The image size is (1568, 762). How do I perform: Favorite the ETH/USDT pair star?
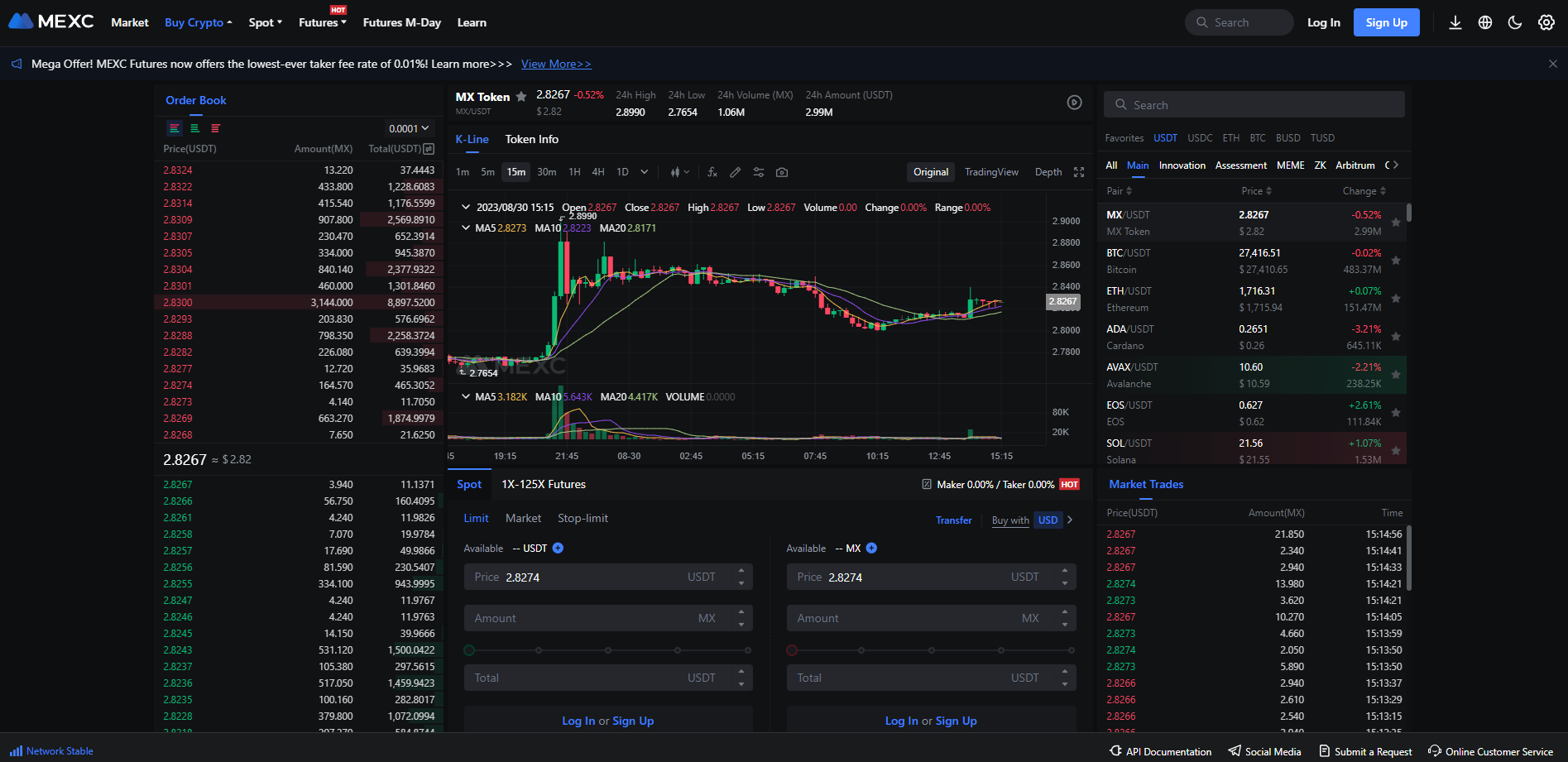pos(1396,299)
